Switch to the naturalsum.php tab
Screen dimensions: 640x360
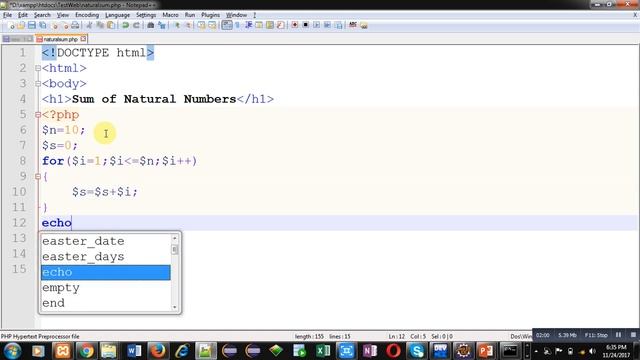coord(60,39)
